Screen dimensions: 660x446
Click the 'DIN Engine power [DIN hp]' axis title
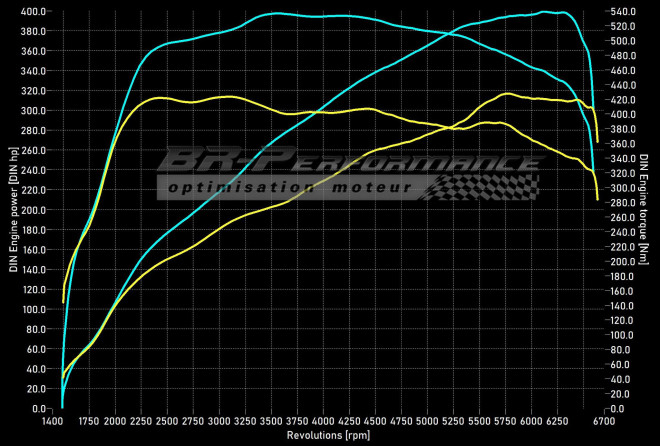(x=14, y=210)
